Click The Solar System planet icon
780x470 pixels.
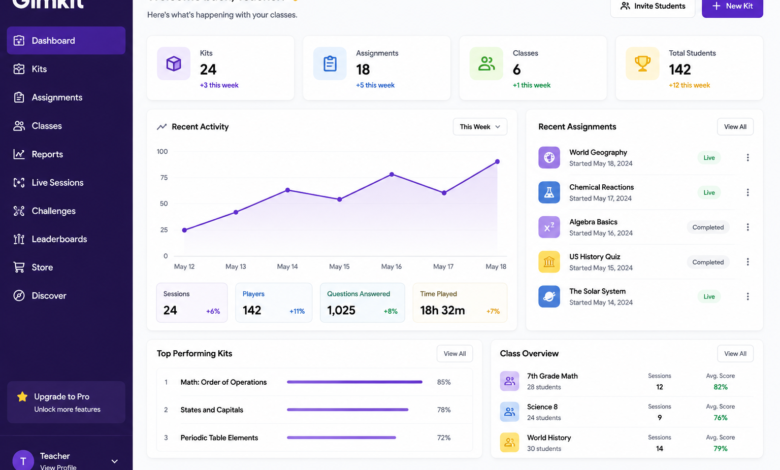[x=549, y=297]
